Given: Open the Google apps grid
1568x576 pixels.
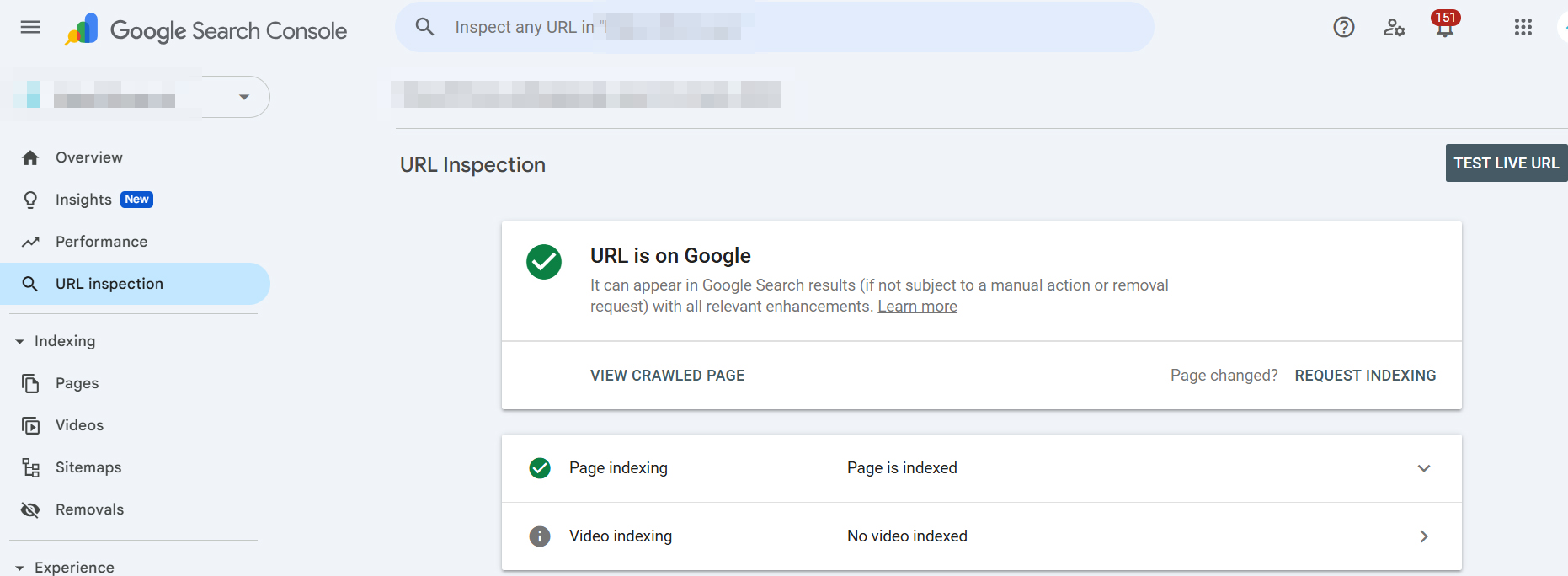Looking at the screenshot, I should pos(1523,27).
